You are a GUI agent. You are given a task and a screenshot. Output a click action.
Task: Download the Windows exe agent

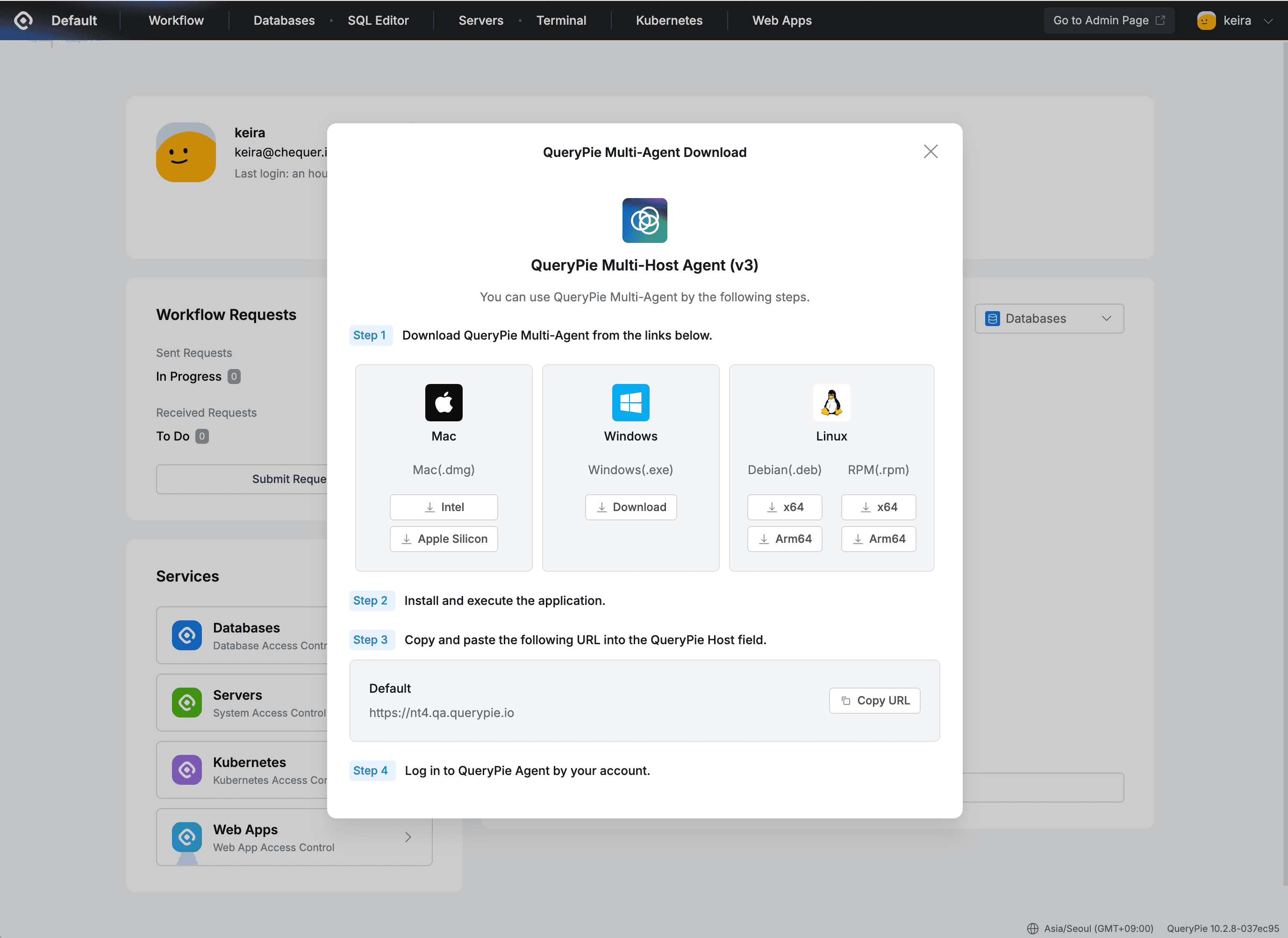pyautogui.click(x=630, y=507)
